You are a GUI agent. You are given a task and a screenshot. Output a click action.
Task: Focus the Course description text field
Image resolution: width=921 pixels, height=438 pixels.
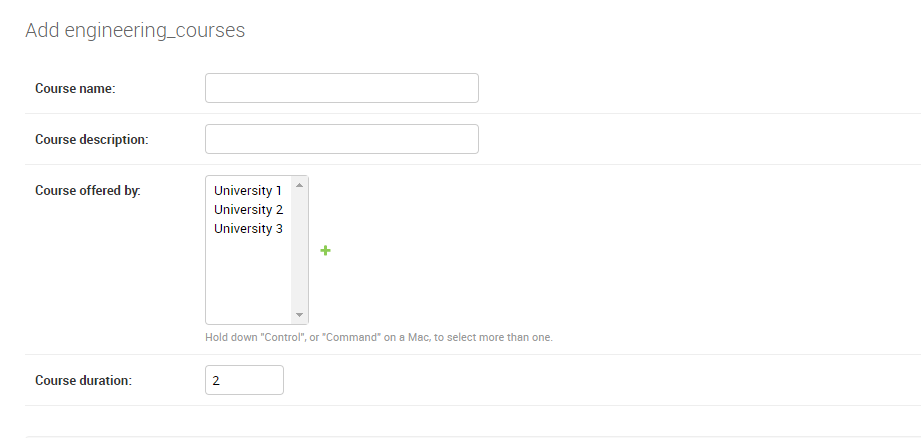(x=341, y=139)
